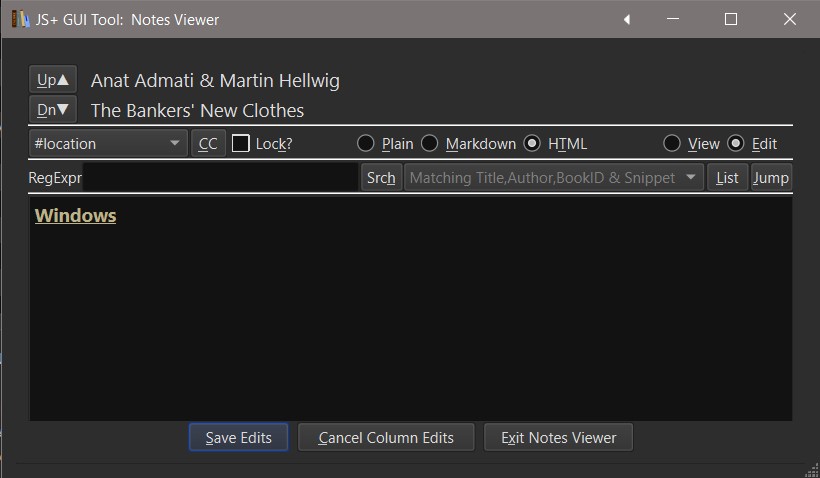Choose the Edit mode radio button
Screen dimensions: 820x478
[736, 143]
